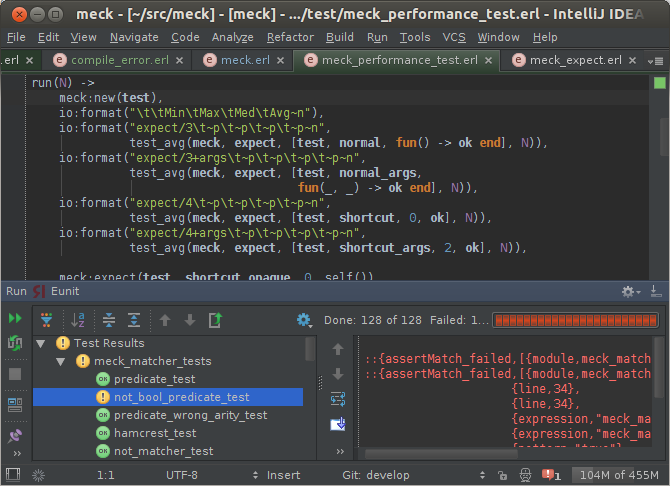Click the console horizontal scrollbar
Viewport: 670px width, 486px height.
click(441, 454)
